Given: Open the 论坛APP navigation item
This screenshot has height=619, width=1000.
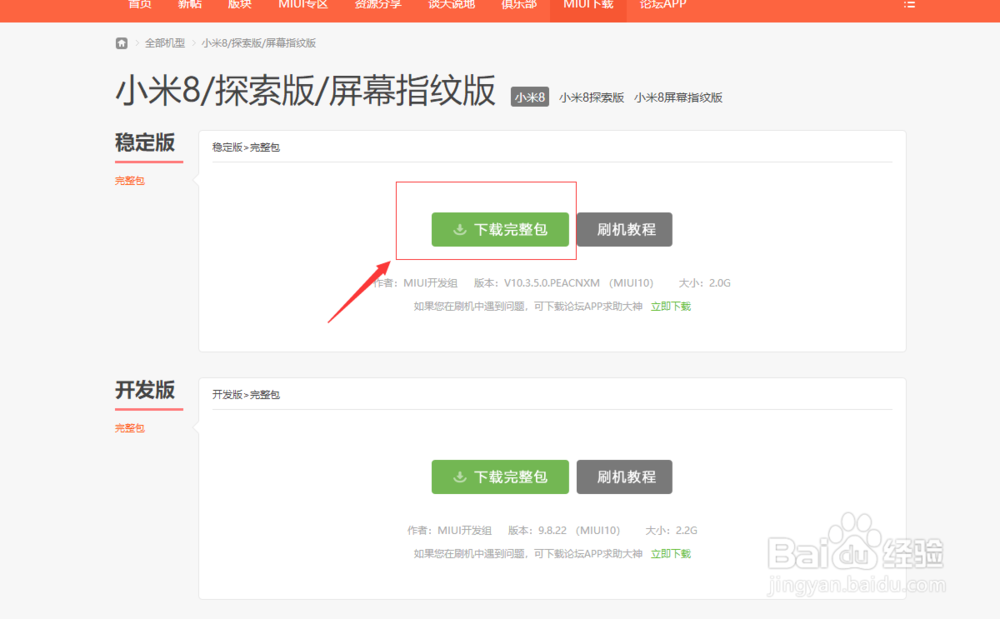Looking at the screenshot, I should tap(663, 4).
